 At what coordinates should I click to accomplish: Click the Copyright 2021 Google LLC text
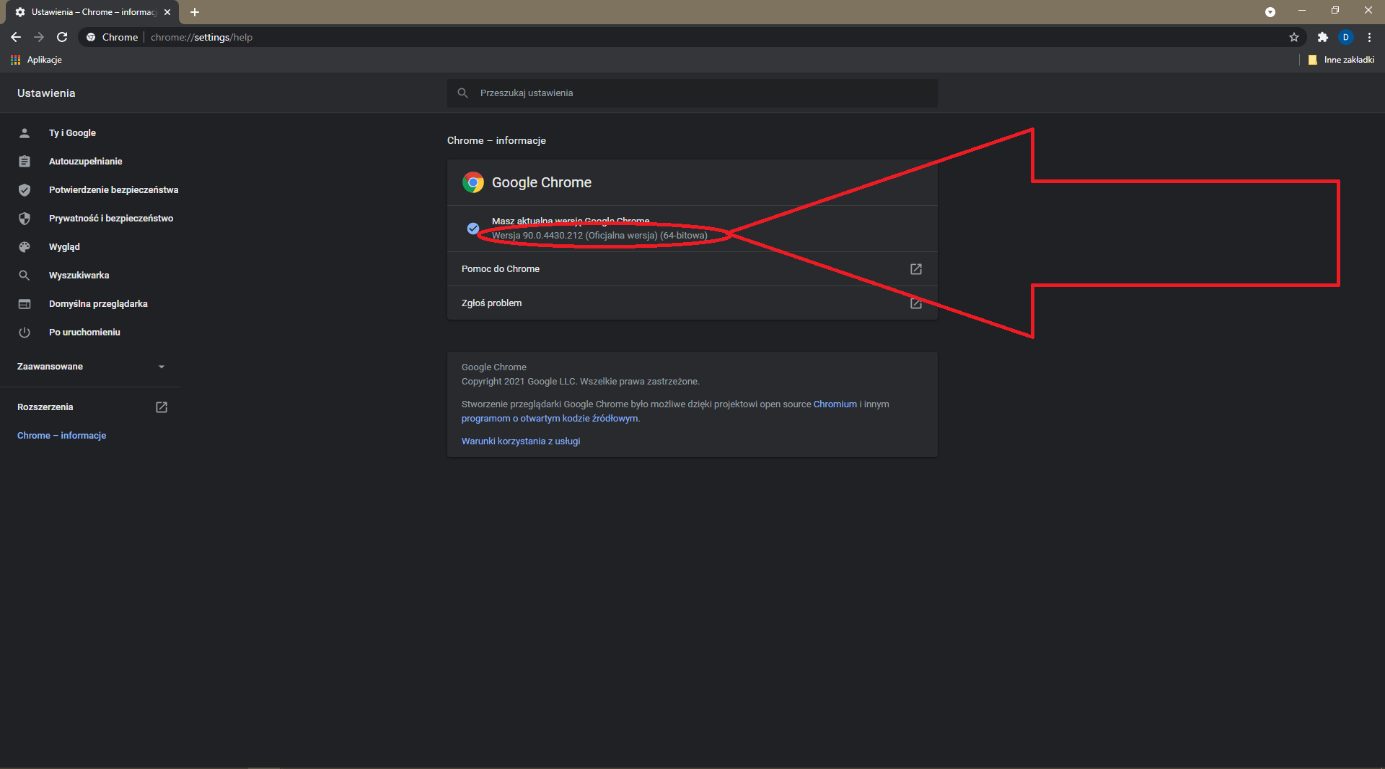(580, 382)
